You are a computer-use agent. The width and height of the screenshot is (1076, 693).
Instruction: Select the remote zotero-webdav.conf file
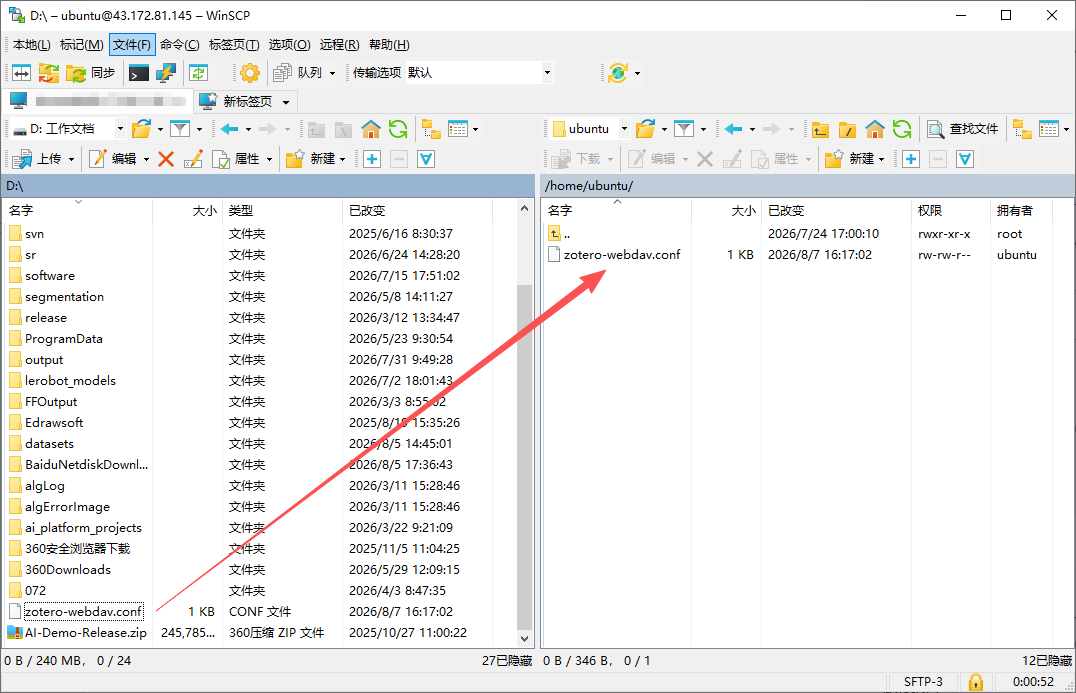(x=622, y=255)
